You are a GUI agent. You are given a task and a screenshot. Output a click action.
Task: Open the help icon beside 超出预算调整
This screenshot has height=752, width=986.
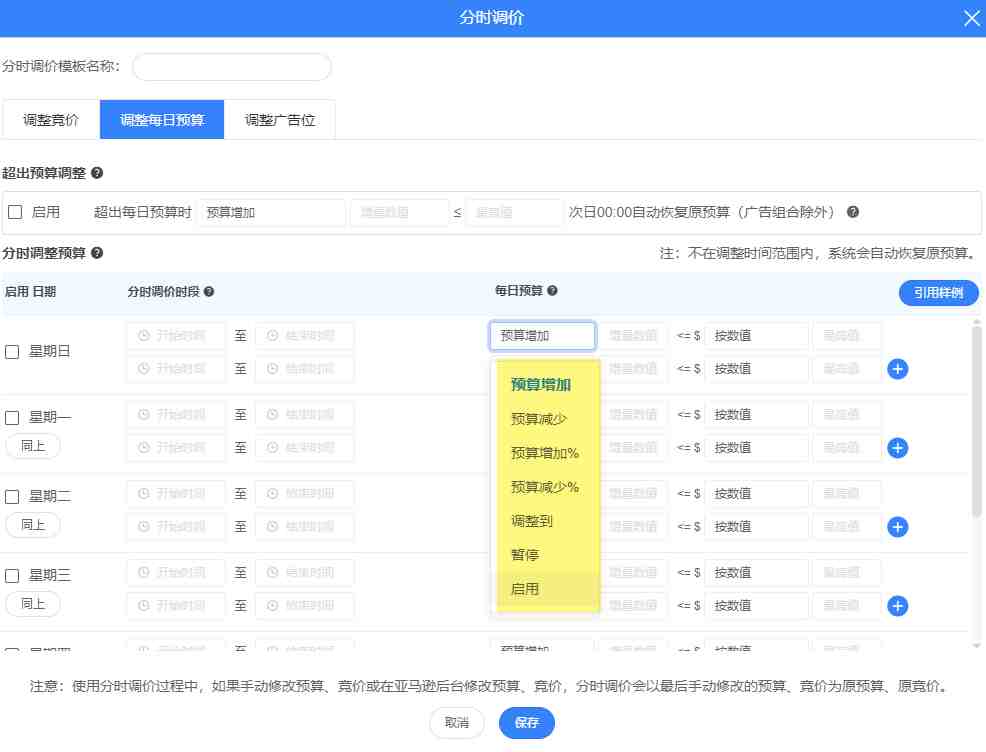(97, 173)
